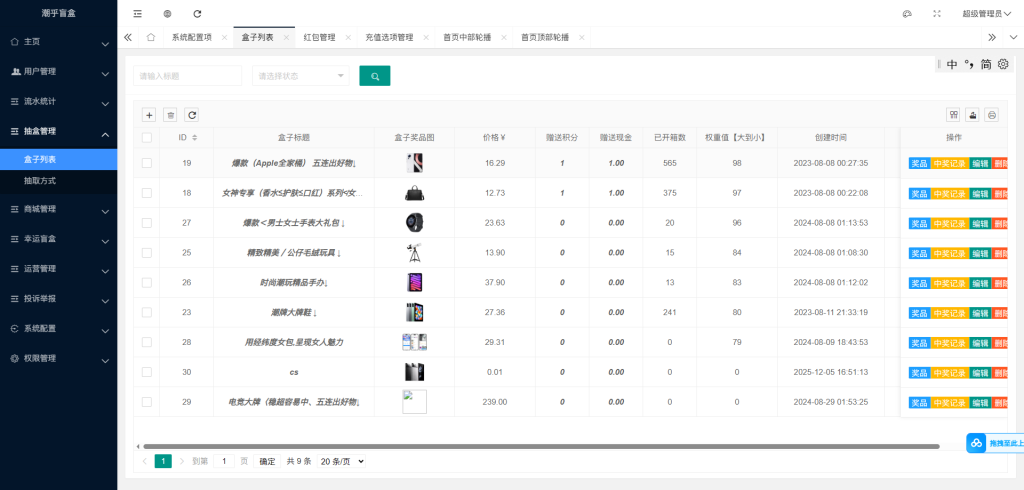1024x490 pixels.
Task: Click the trash delete icon in table toolbar
Action: tap(170, 115)
